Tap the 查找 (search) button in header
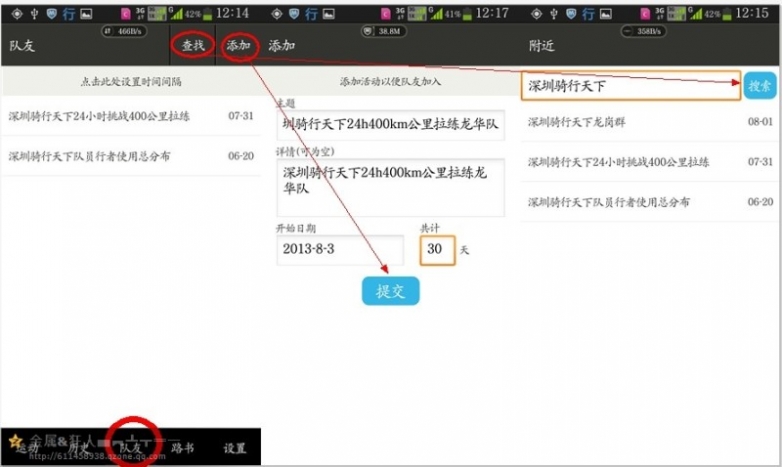This screenshot has height=467, width=782. [193, 46]
